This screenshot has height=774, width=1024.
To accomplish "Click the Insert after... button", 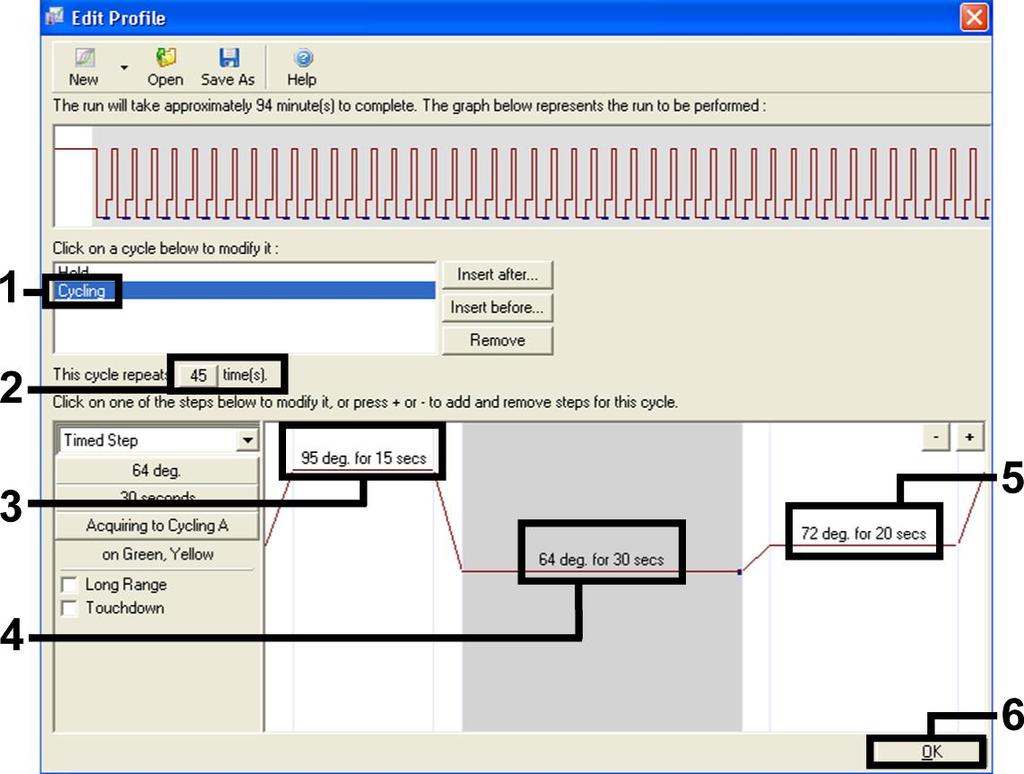I will coord(498,274).
